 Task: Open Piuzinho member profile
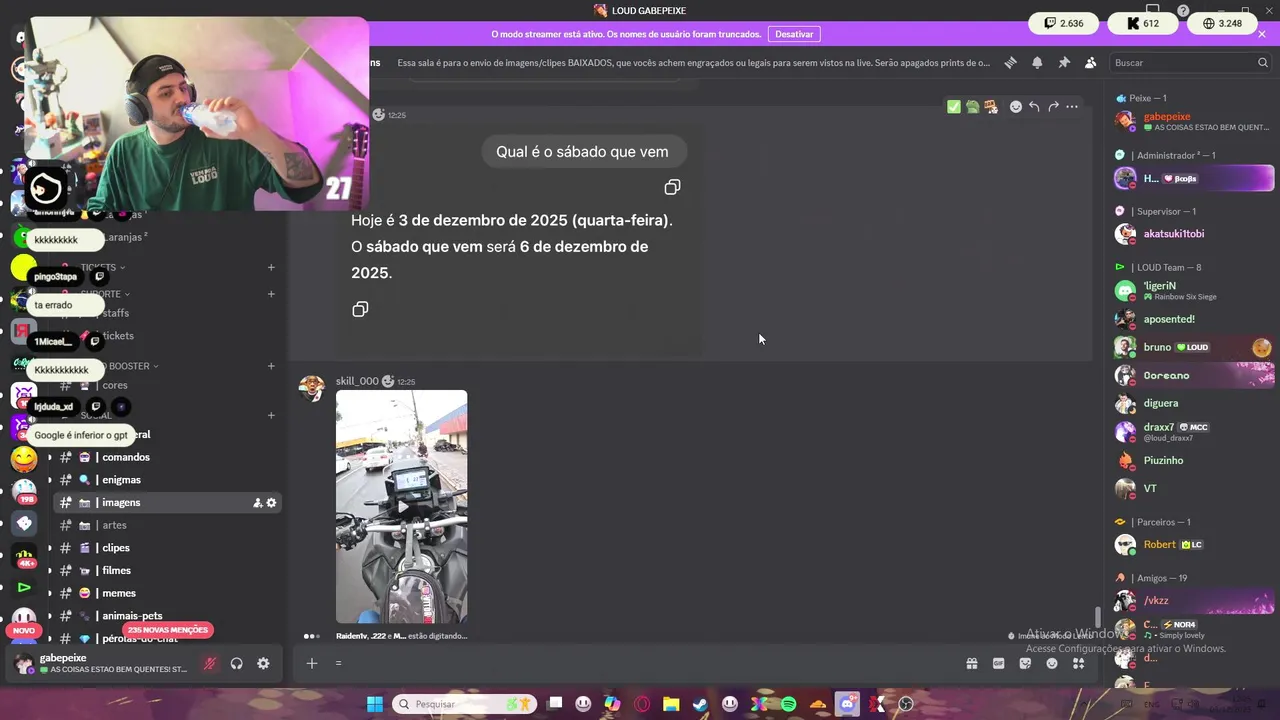[1194, 460]
